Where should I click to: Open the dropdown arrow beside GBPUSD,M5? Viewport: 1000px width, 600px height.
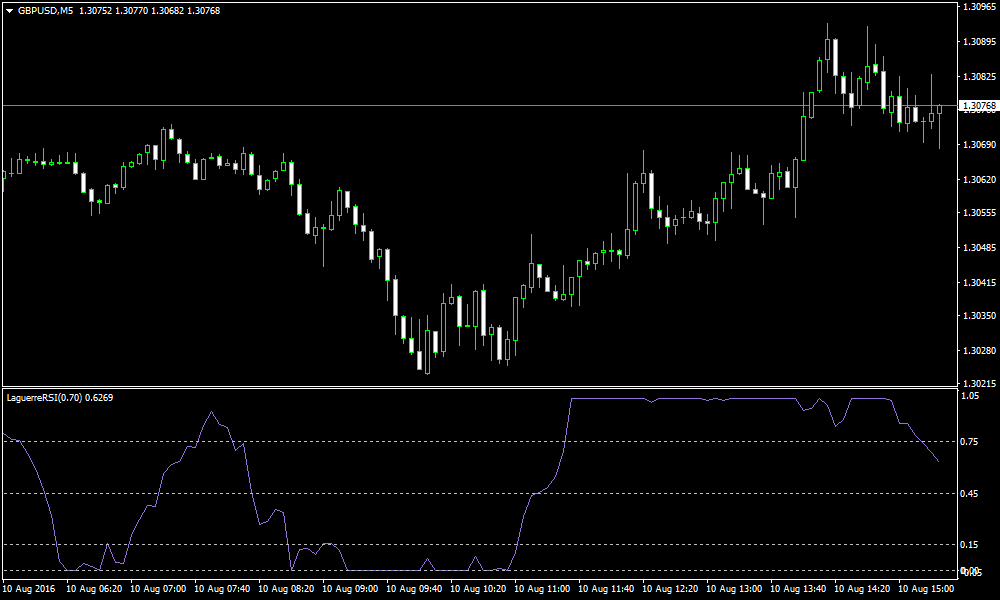[9, 10]
